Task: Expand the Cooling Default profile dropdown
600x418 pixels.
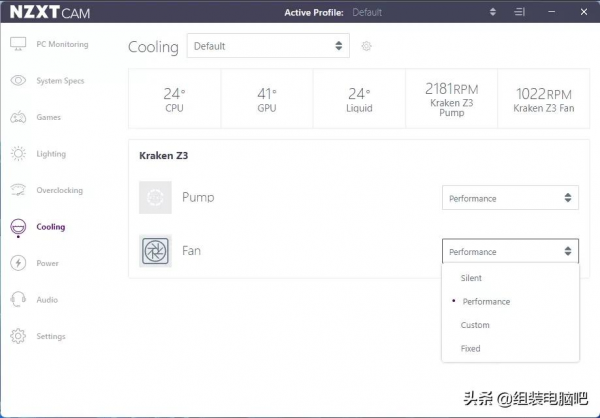Action: click(x=268, y=46)
